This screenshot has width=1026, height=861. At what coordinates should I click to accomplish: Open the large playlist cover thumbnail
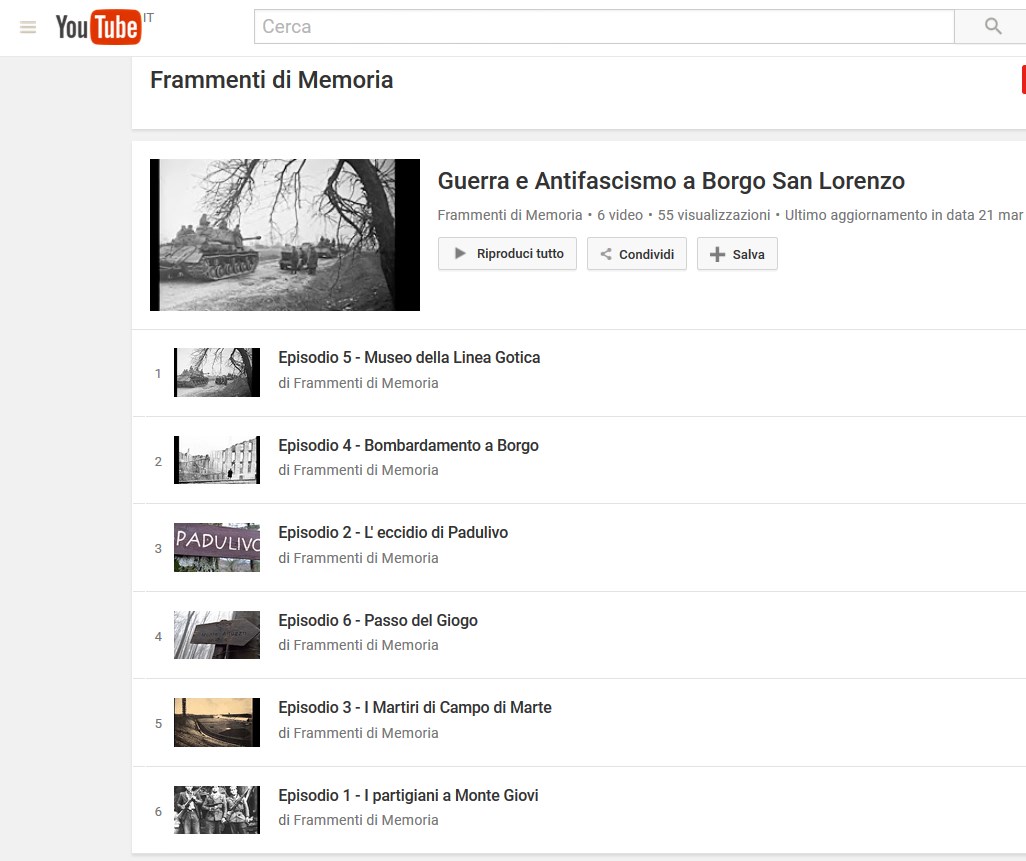click(x=285, y=235)
